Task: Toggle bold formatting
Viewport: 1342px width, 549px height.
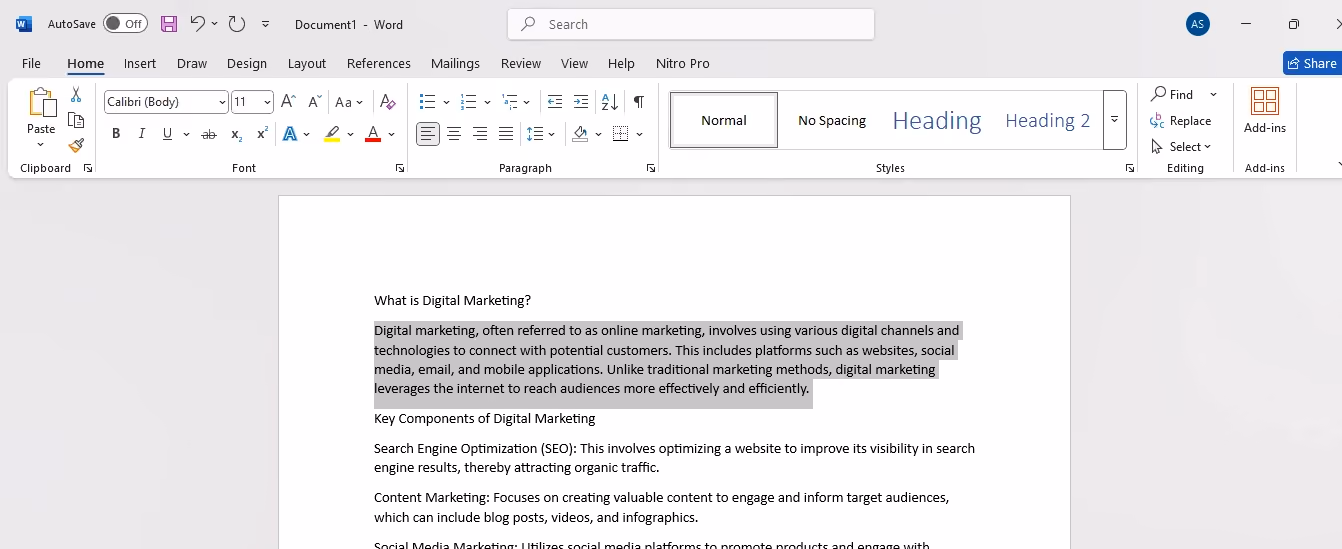Action: [116, 134]
